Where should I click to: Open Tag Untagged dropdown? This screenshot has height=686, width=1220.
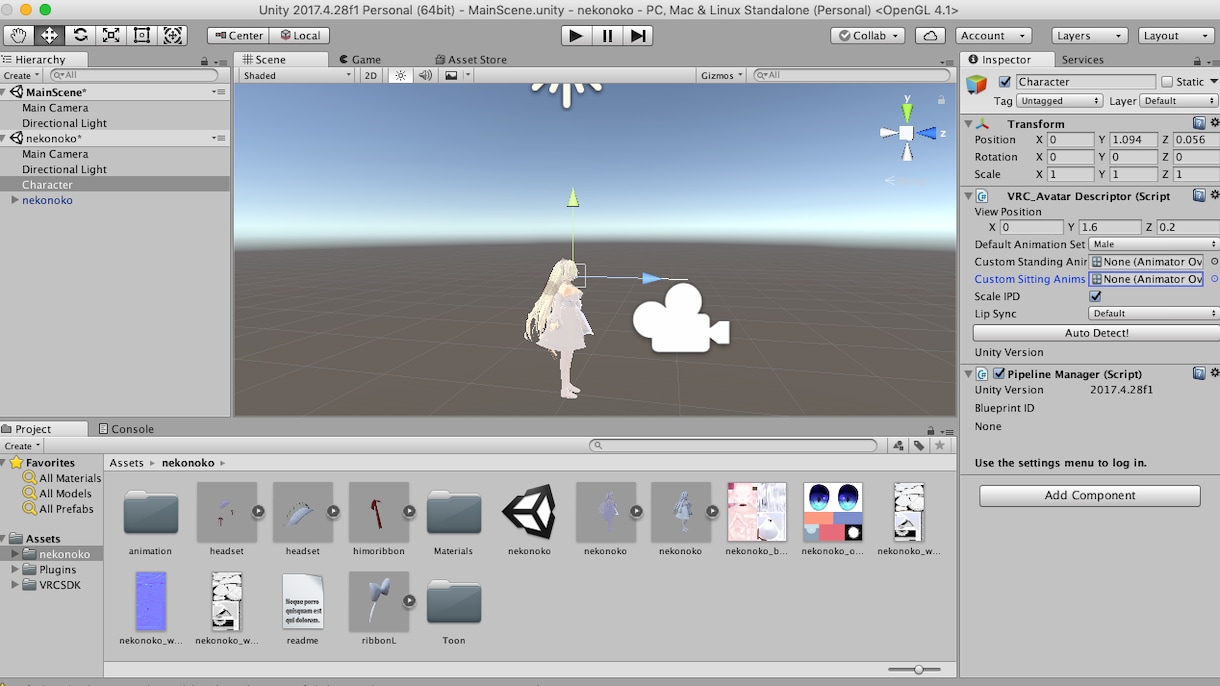(x=1059, y=101)
